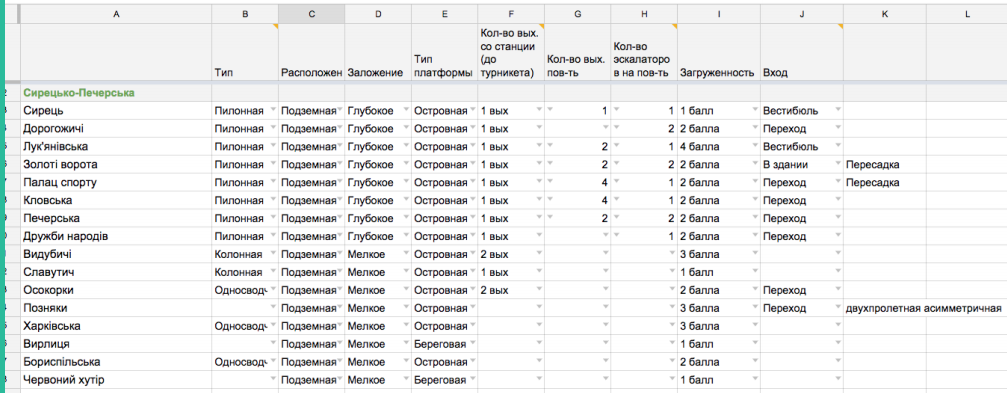Select column G header
This screenshot has width=1007, height=393.
pos(577,13)
